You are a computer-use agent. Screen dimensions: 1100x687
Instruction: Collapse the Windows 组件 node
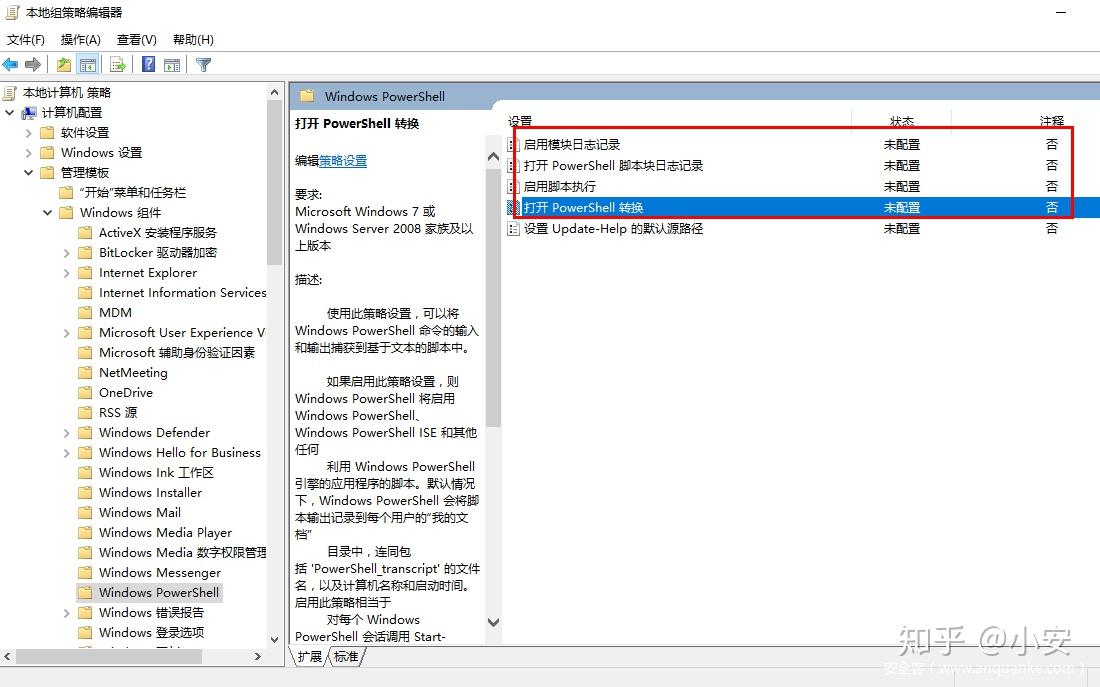tap(47, 213)
